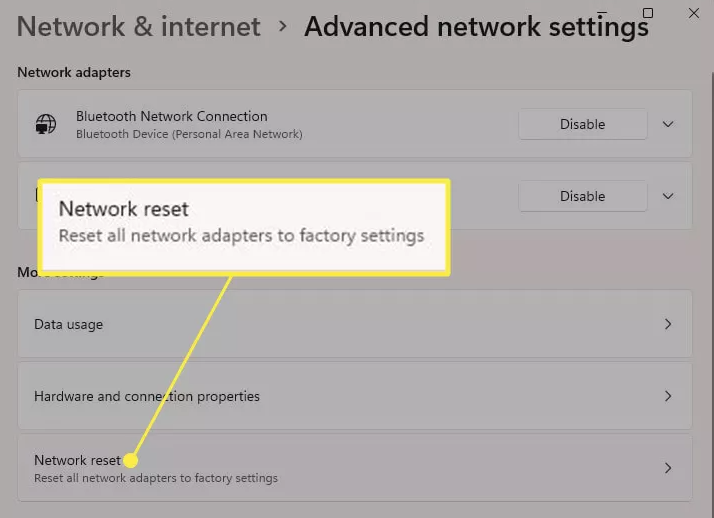
Task: Disable the Bluetooth Network Connection adapter
Action: (582, 124)
